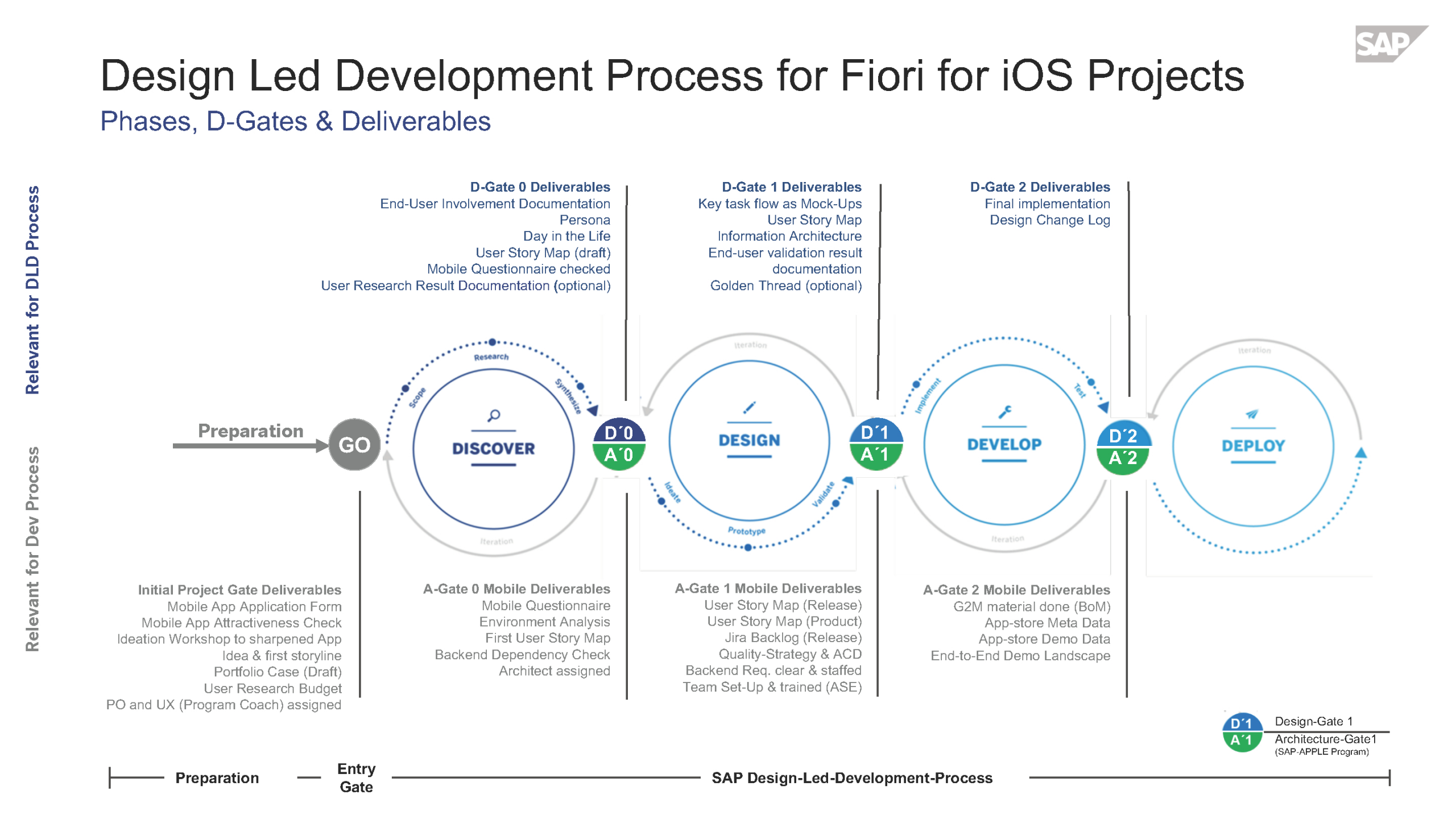1456x819 pixels.
Task: Click Quality-Strategy & ACD
Action: [x=790, y=654]
